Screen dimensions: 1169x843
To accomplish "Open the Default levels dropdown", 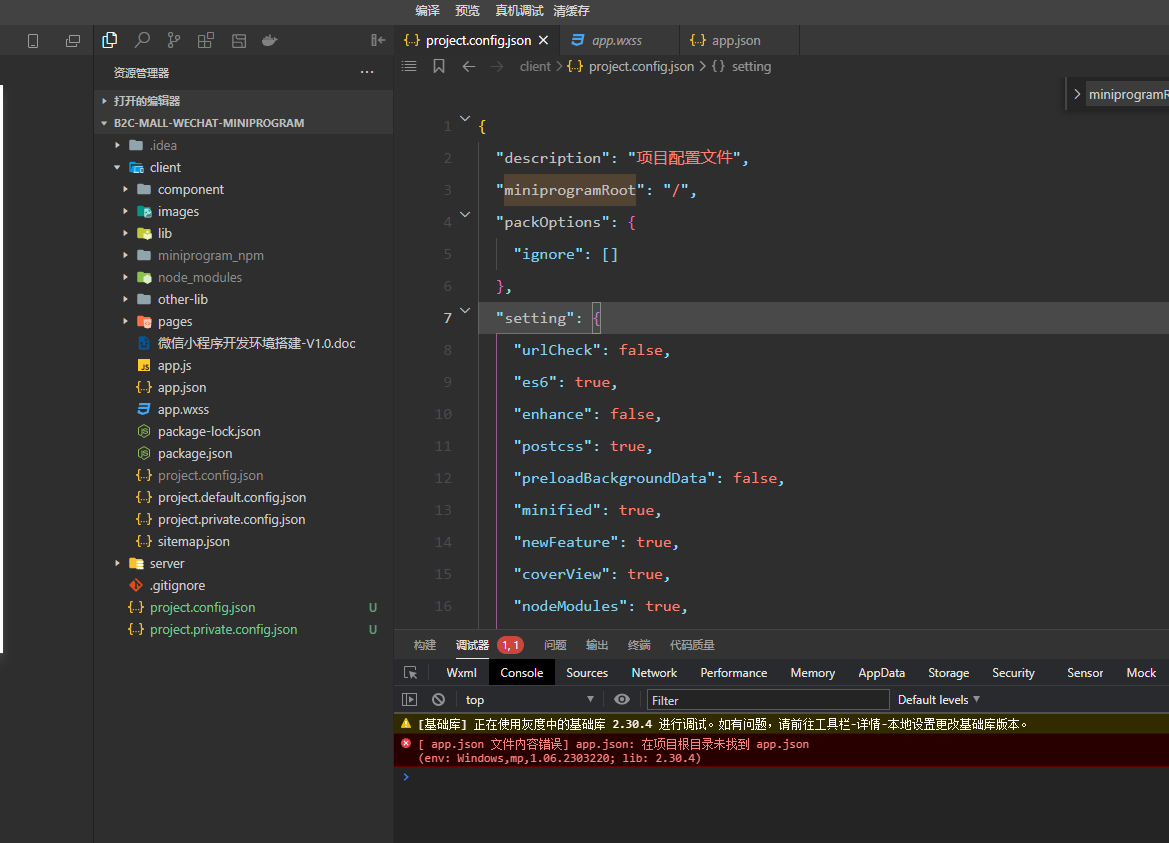I will click(x=938, y=700).
